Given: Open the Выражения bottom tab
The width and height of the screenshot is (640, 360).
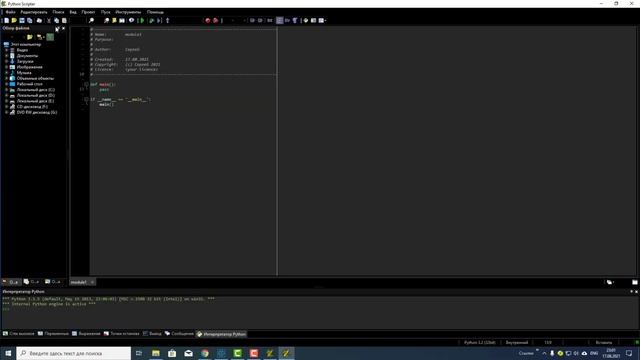Looking at the screenshot, I should coord(86,334).
